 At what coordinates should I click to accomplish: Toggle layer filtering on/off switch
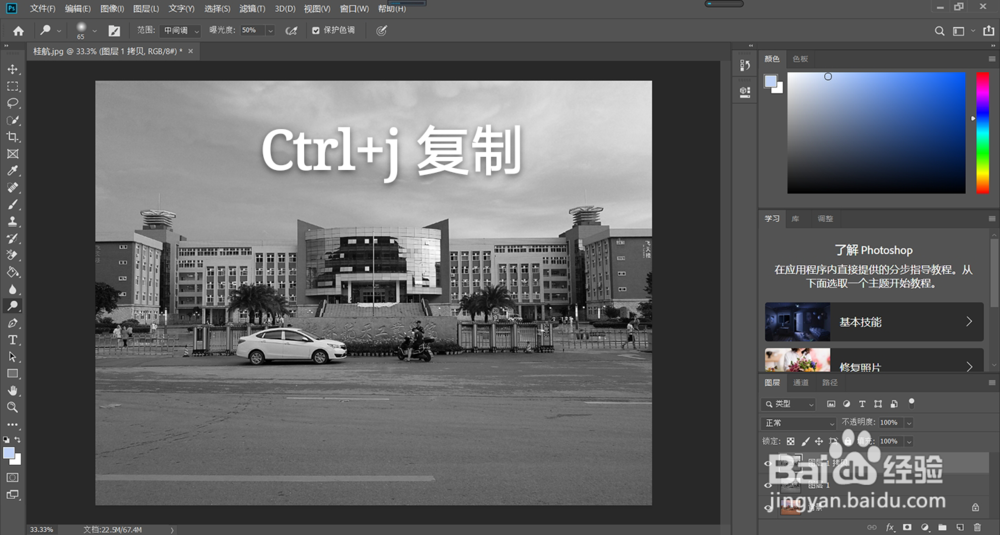[x=911, y=403]
